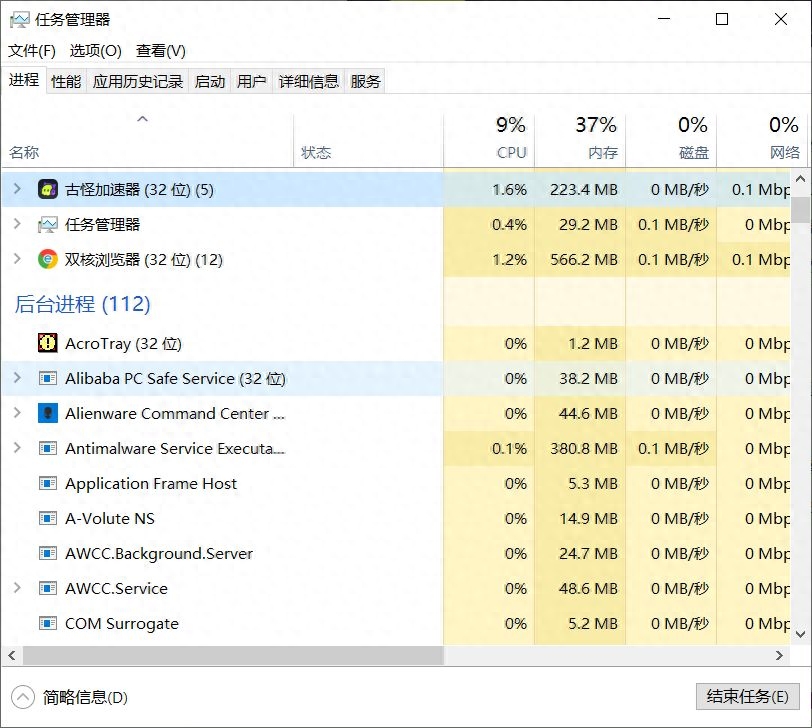The image size is (812, 728).
Task: Select the 双核浏览器 browser icon
Action: click(48, 259)
